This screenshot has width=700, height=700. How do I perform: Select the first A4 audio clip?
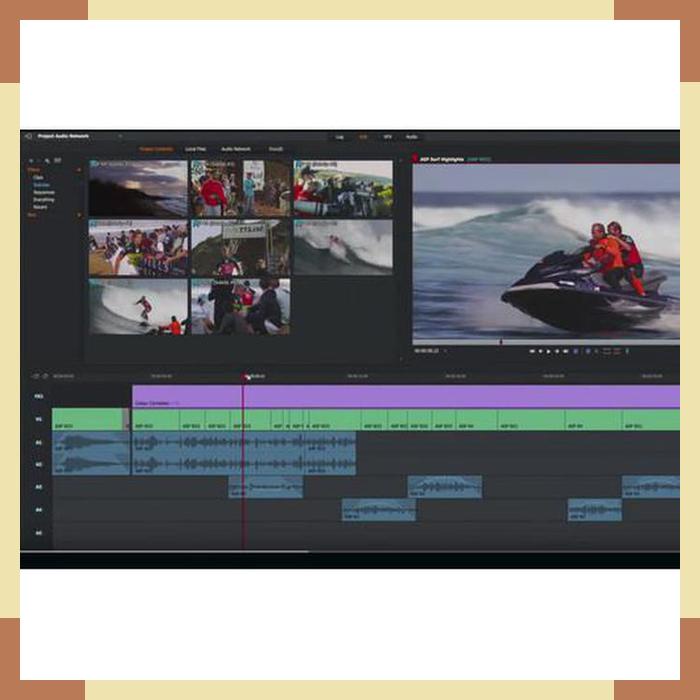tap(379, 510)
